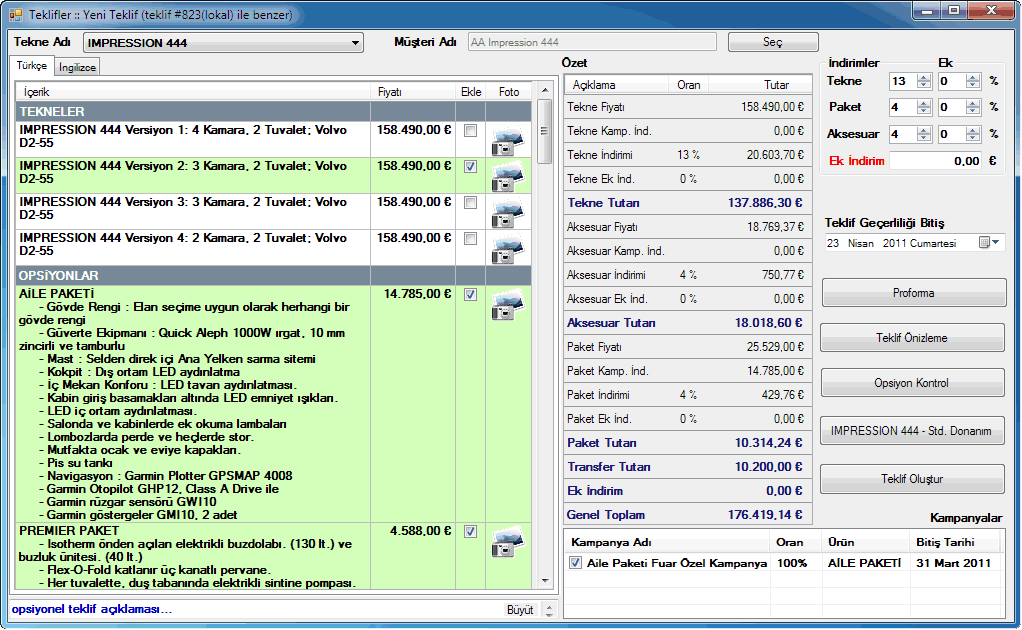The height and width of the screenshot is (630, 1022).
Task: Enable Versiyon 1 Ekle checkbox
Action: point(470,131)
